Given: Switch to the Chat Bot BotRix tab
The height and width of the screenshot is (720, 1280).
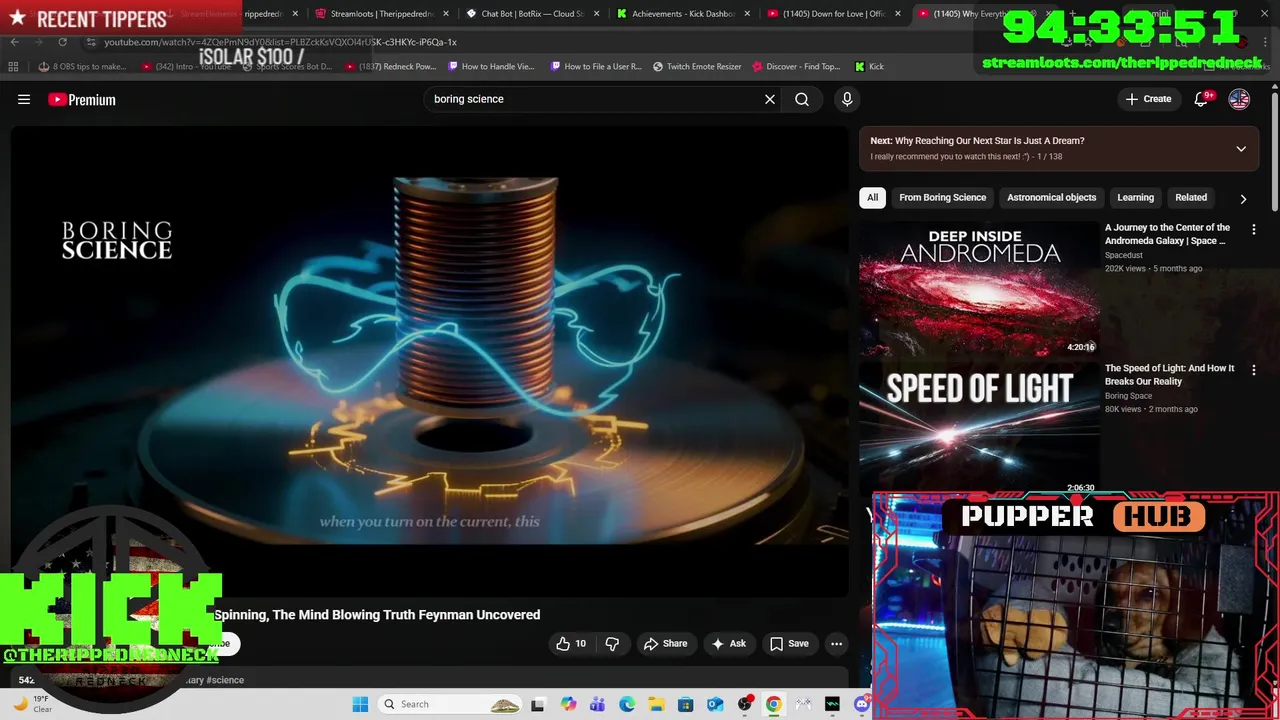Looking at the screenshot, I should pos(533,14).
